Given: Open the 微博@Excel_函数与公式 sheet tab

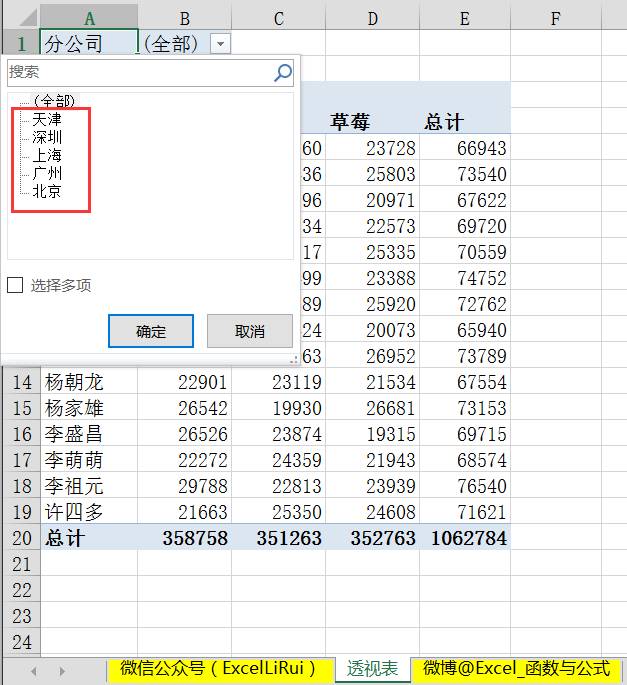Looking at the screenshot, I should pos(516,669).
